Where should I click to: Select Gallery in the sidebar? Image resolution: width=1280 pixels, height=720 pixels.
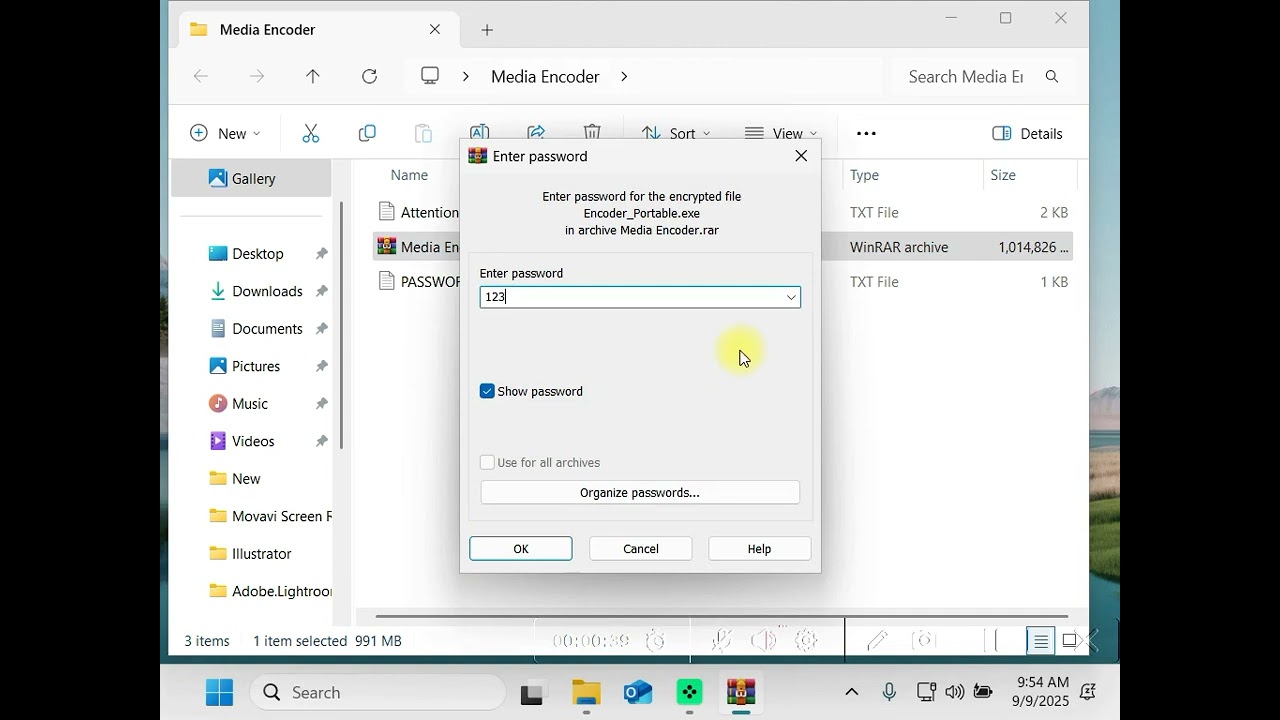point(251,178)
